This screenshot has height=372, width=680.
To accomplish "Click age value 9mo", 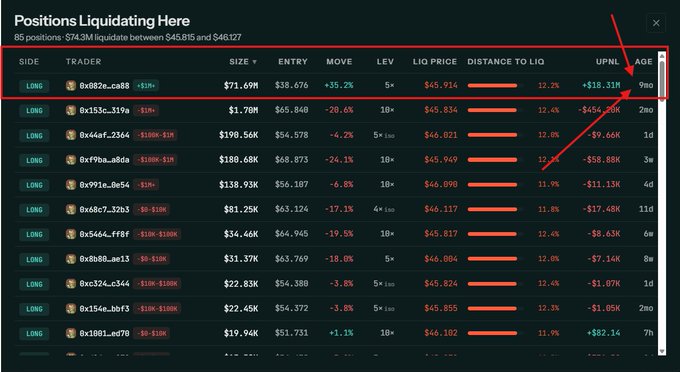I will click(645, 85).
